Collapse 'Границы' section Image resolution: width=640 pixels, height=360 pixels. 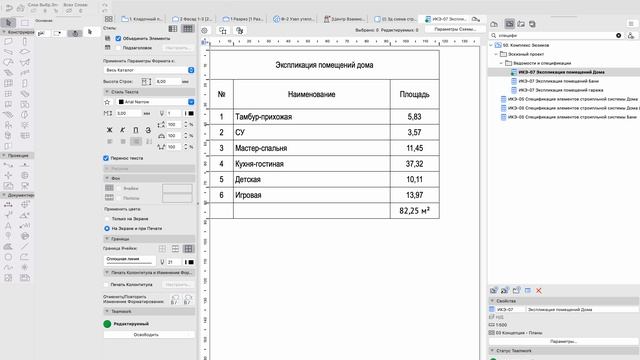pos(107,239)
